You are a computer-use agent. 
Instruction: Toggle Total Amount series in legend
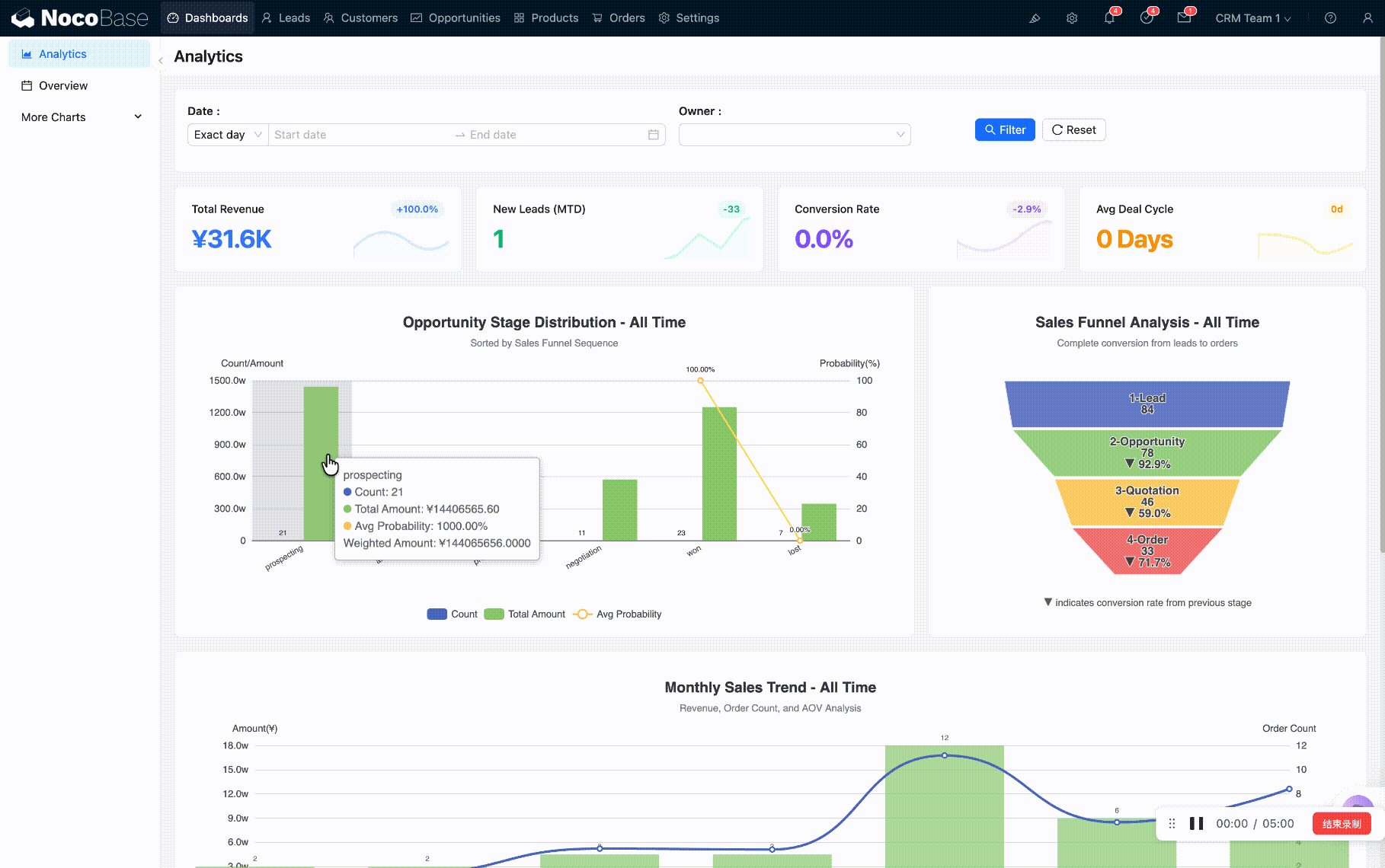click(x=525, y=614)
